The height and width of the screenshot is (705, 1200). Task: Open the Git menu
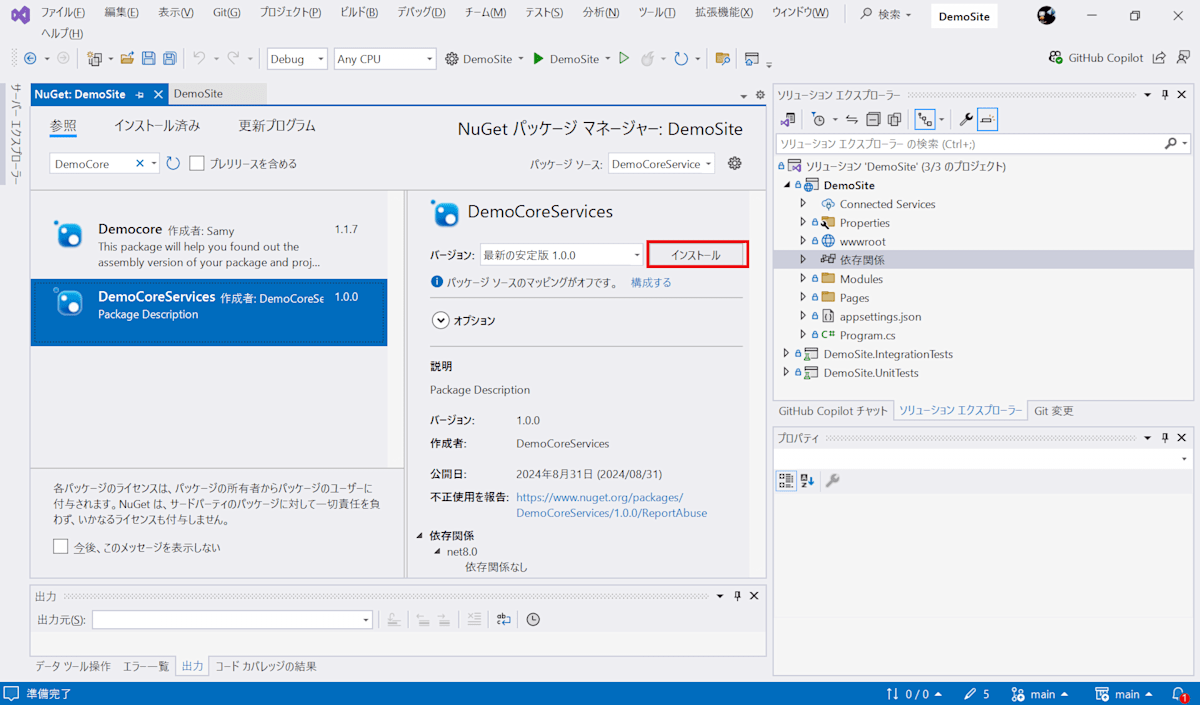tap(227, 13)
